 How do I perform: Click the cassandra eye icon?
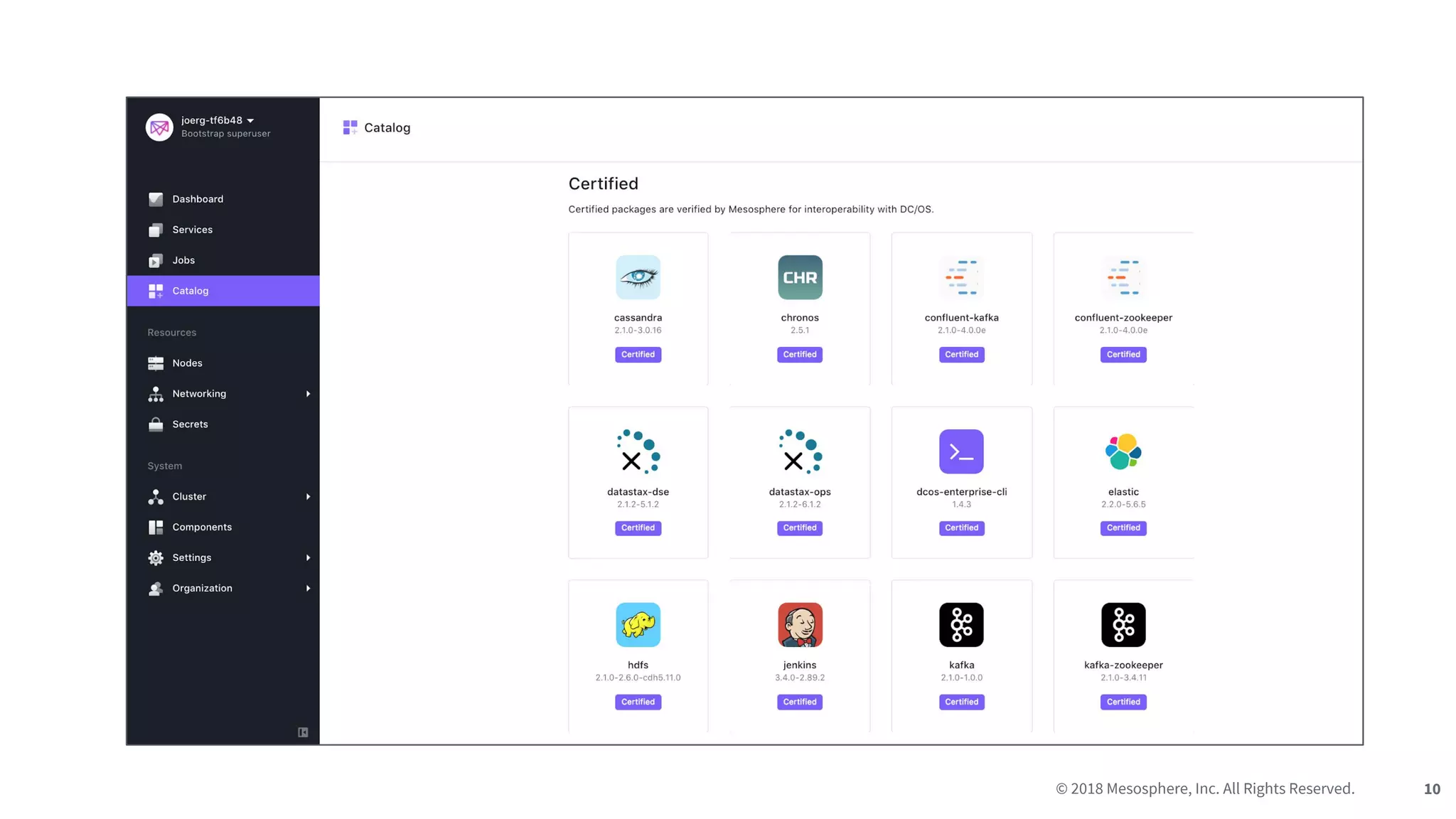[x=638, y=277]
